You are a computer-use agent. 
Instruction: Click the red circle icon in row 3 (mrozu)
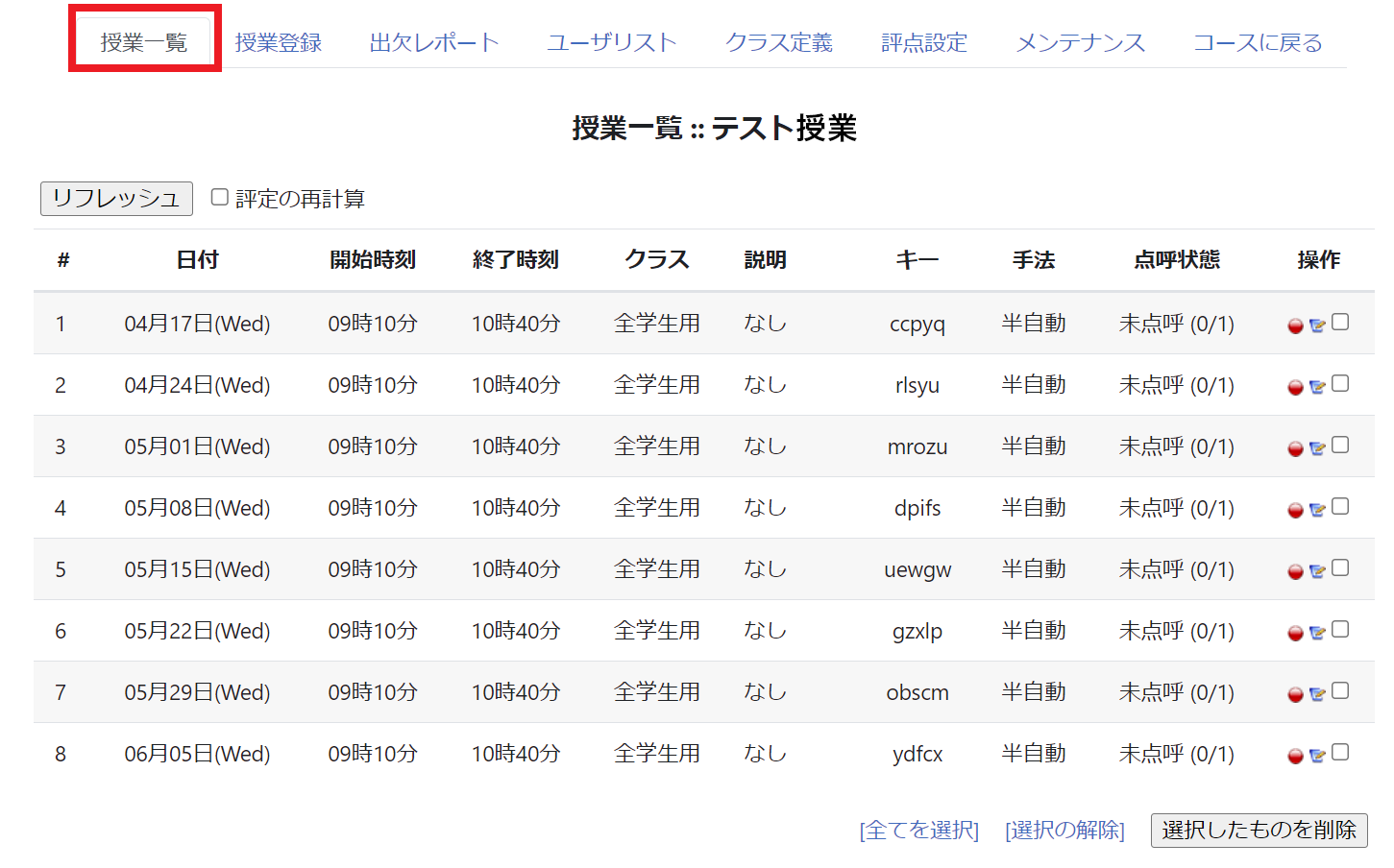(x=1295, y=449)
